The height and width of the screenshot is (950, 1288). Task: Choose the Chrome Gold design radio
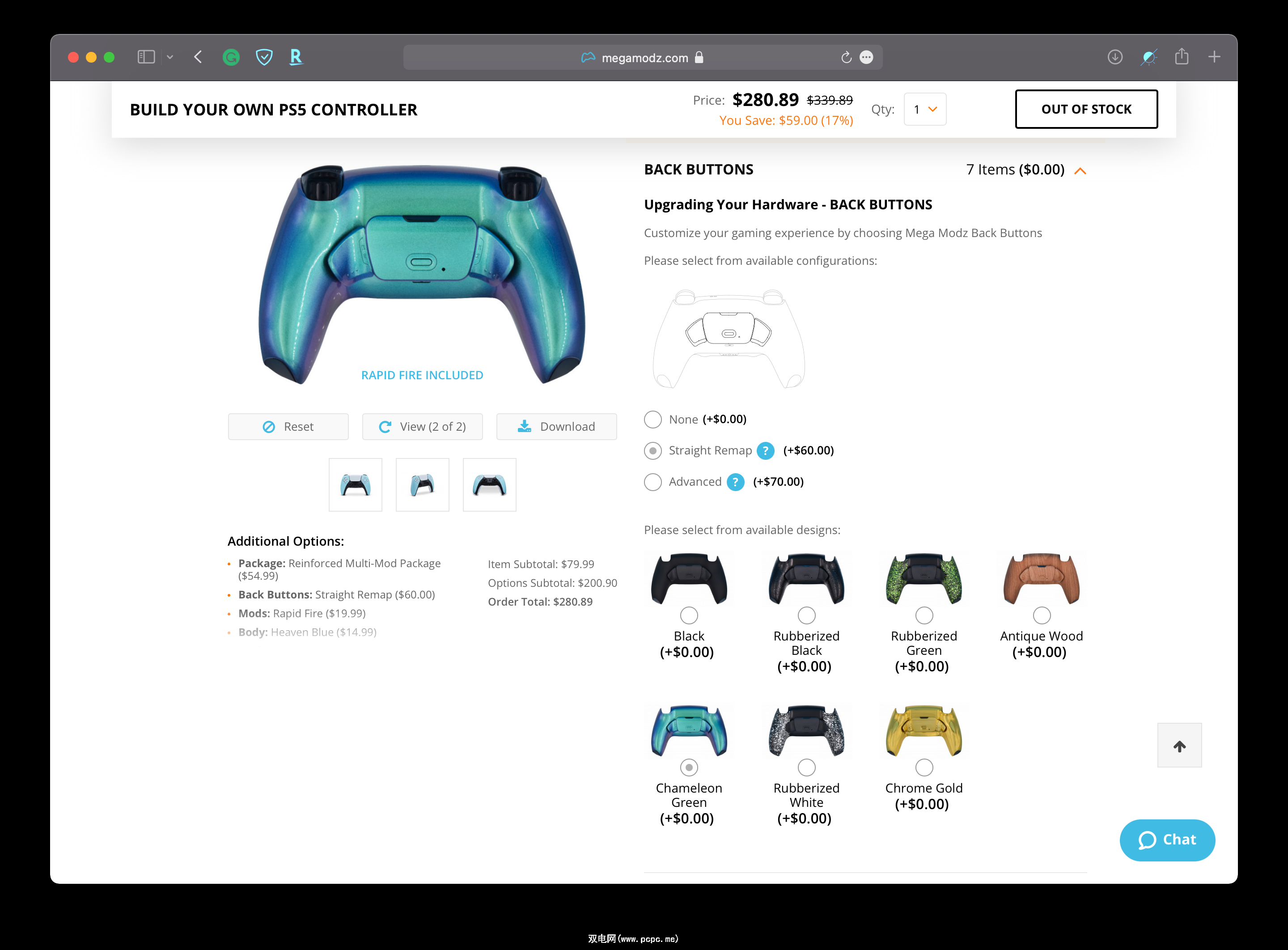924,767
